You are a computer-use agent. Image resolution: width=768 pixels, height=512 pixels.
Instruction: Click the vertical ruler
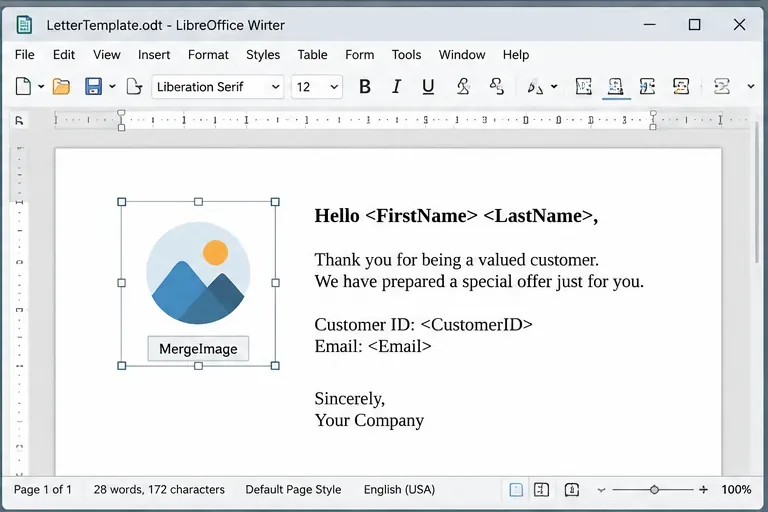click(20, 311)
